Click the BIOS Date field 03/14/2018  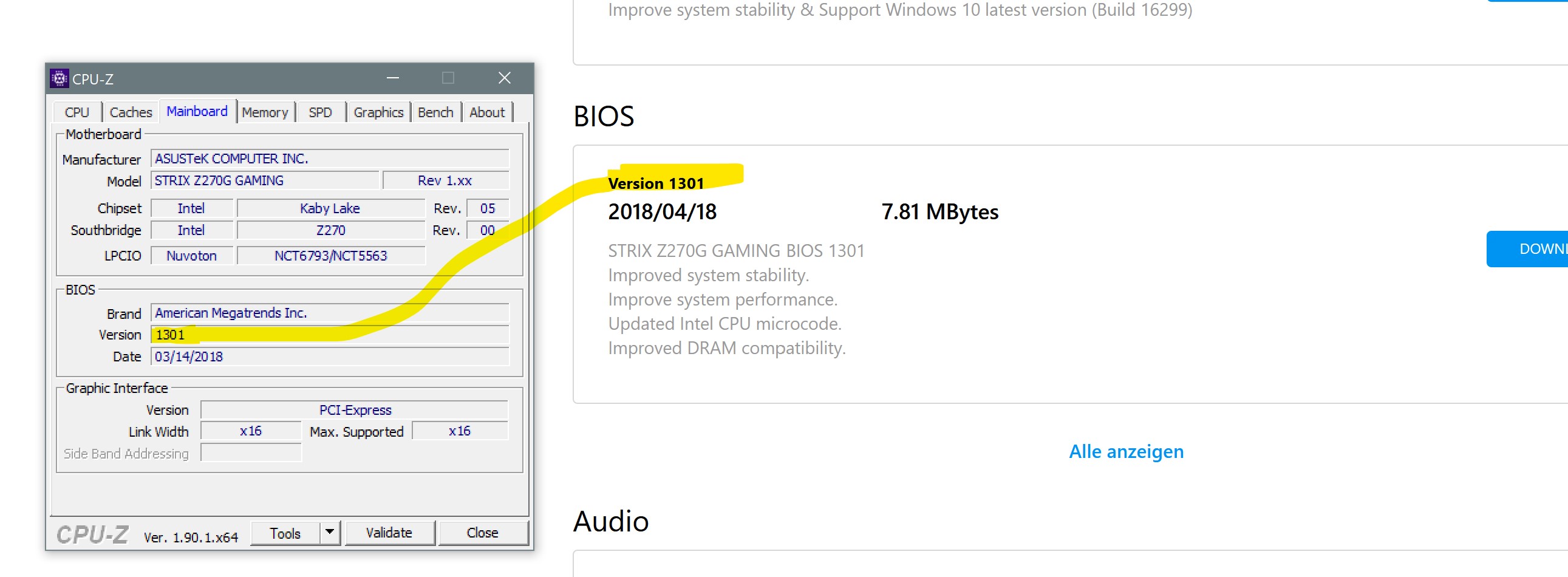(329, 357)
